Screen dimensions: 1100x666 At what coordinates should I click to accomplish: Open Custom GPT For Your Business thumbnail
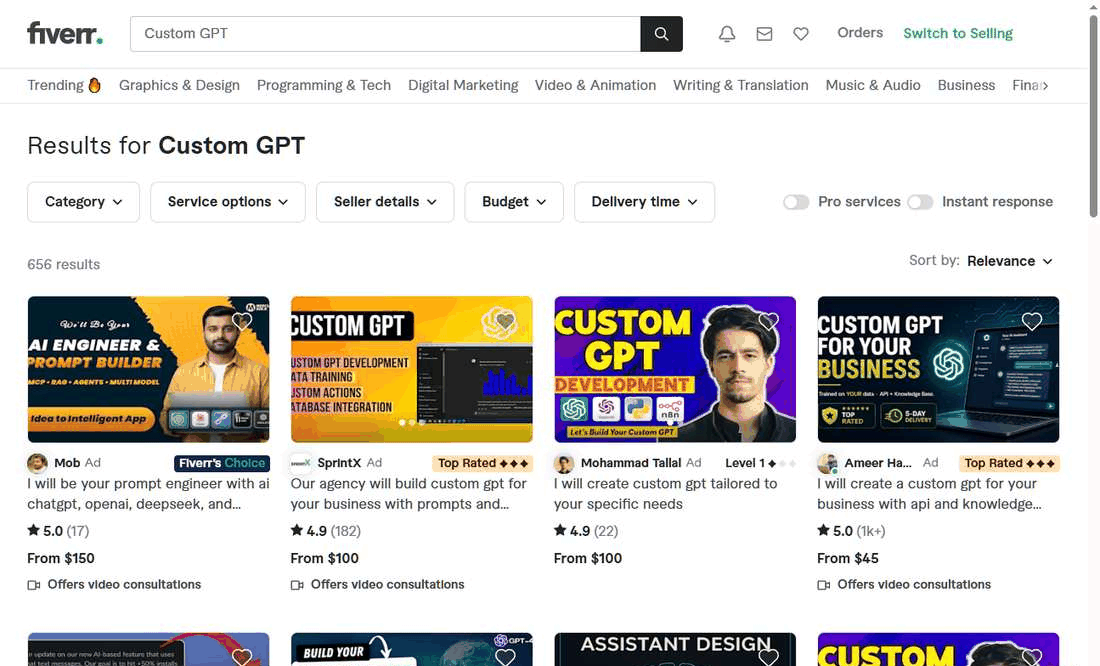[x=938, y=369]
